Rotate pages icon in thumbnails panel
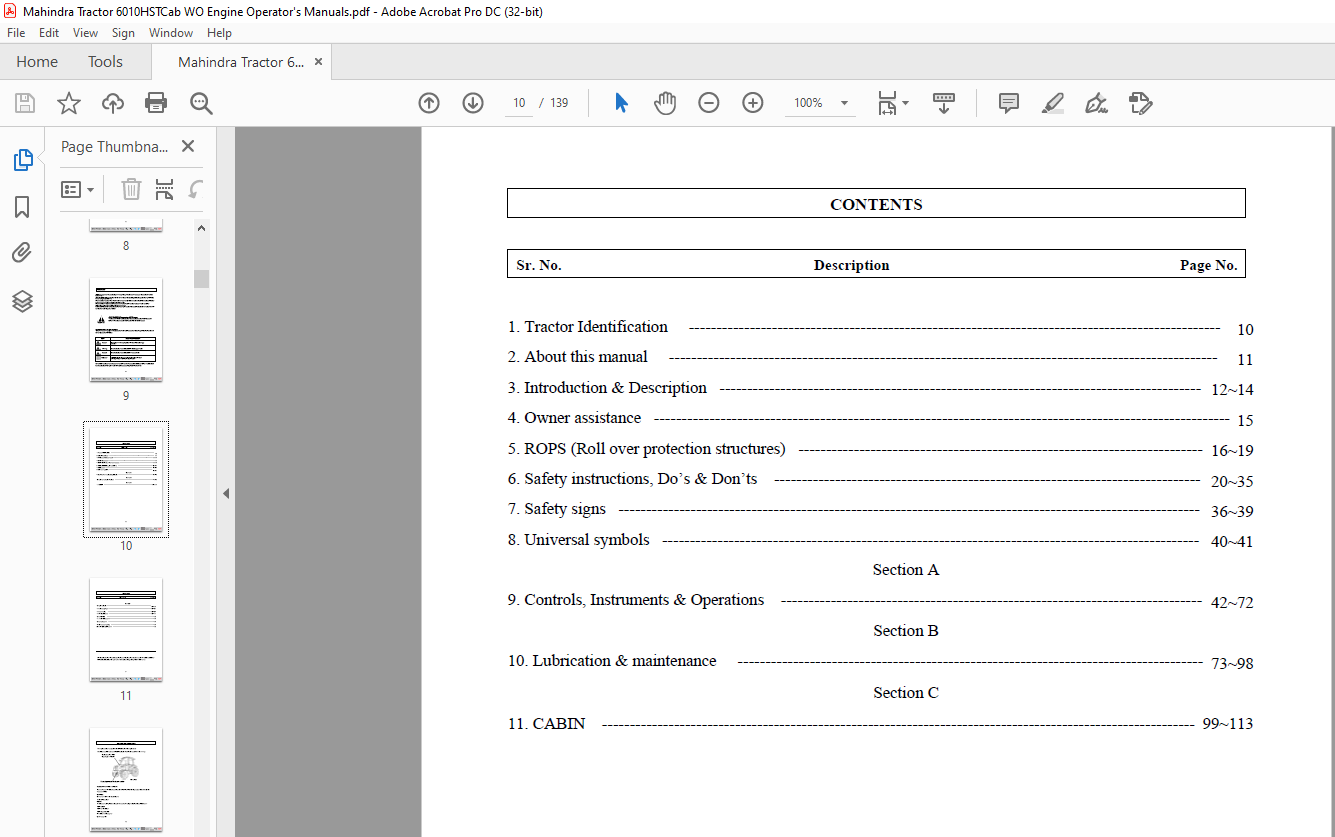Viewport: 1335px width, 837px height. (x=196, y=189)
